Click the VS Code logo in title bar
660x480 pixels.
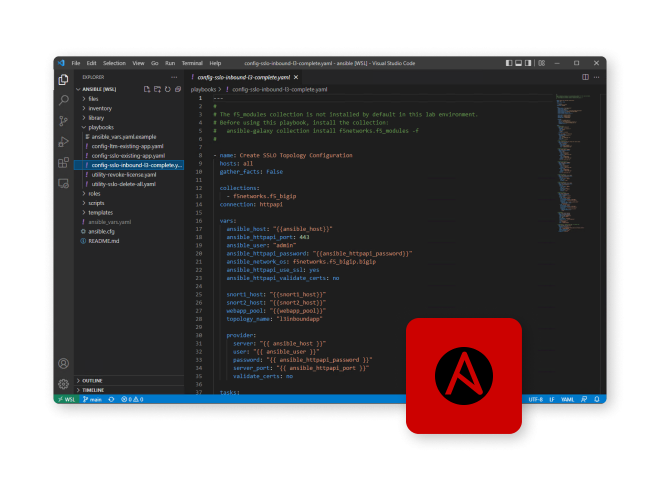point(61,63)
